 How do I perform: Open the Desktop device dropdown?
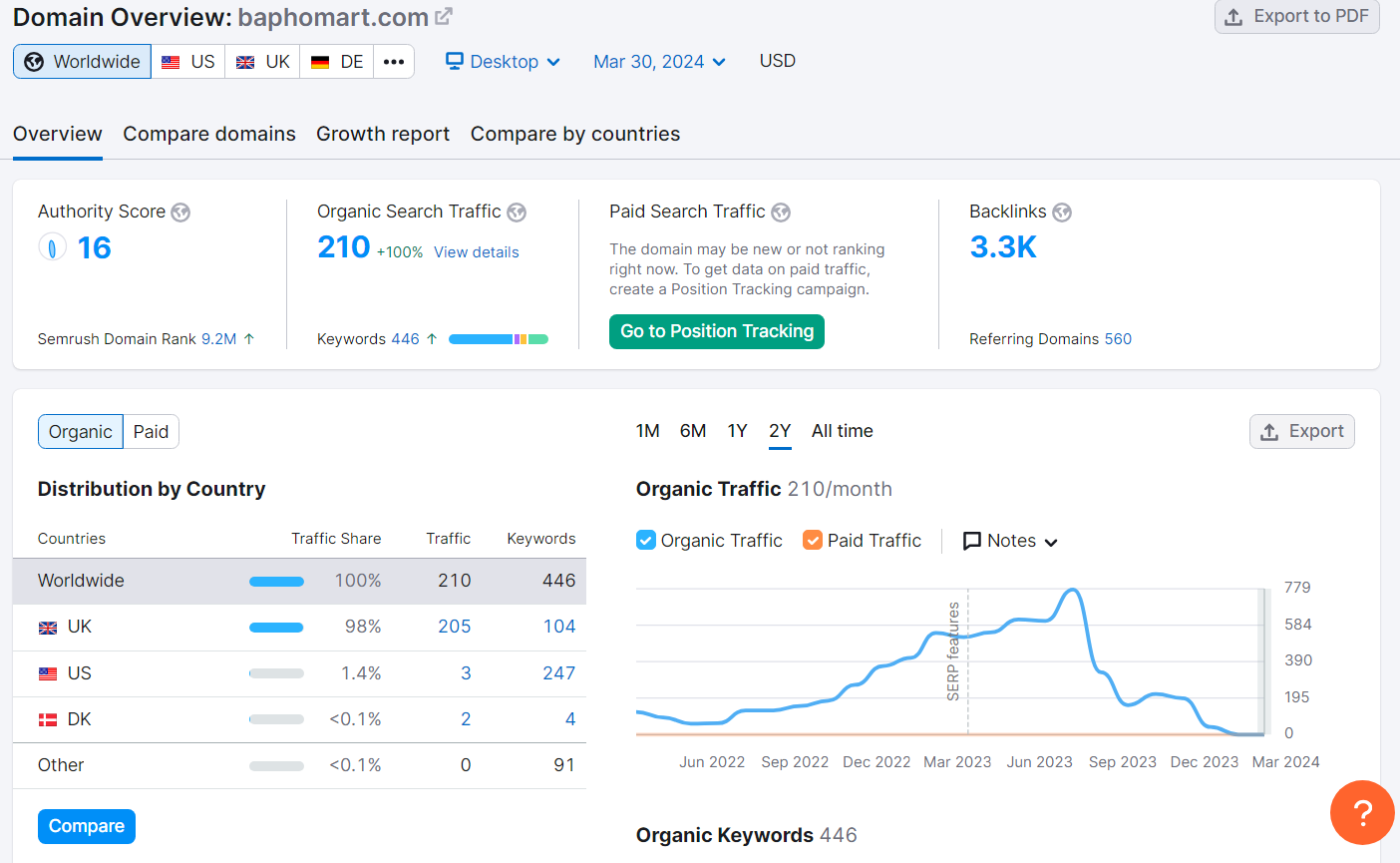pos(503,61)
